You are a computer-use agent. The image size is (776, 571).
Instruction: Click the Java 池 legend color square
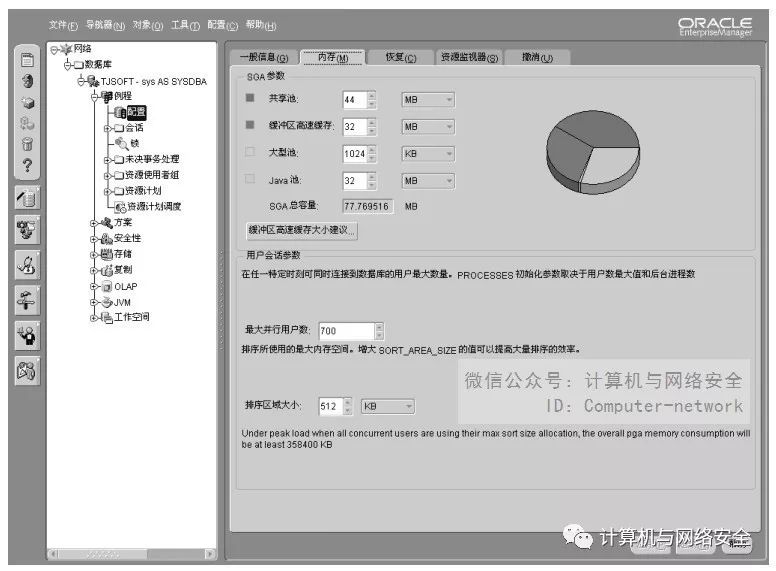click(250, 179)
